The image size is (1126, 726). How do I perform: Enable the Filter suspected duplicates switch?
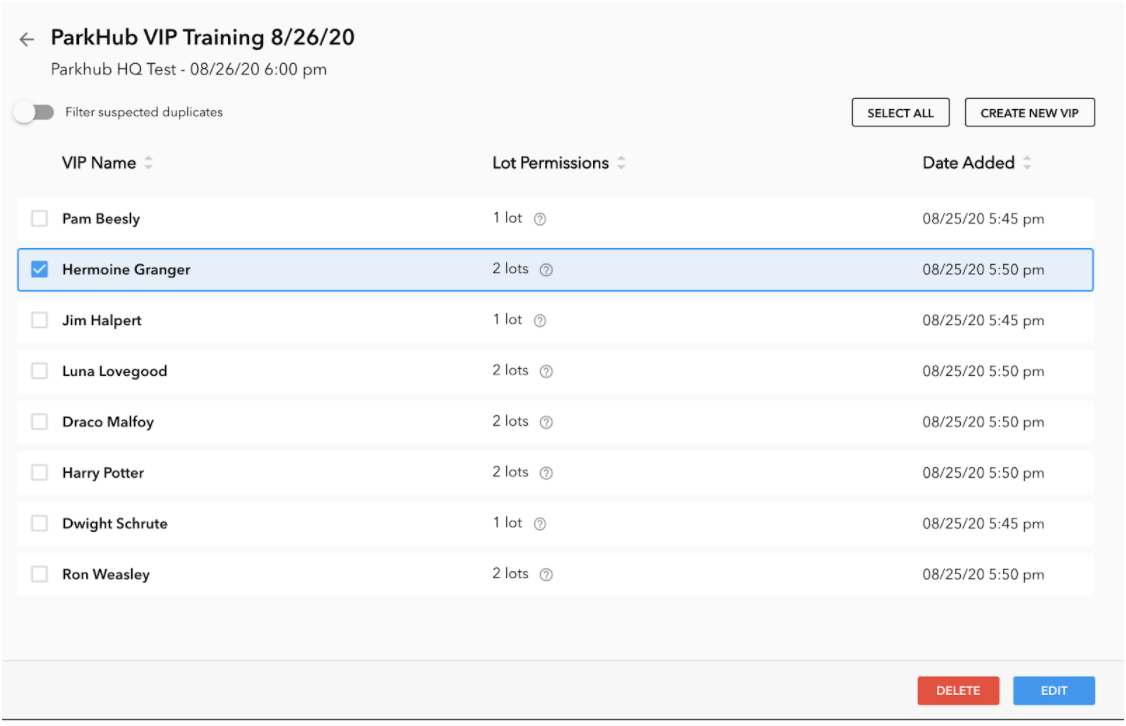(x=34, y=113)
